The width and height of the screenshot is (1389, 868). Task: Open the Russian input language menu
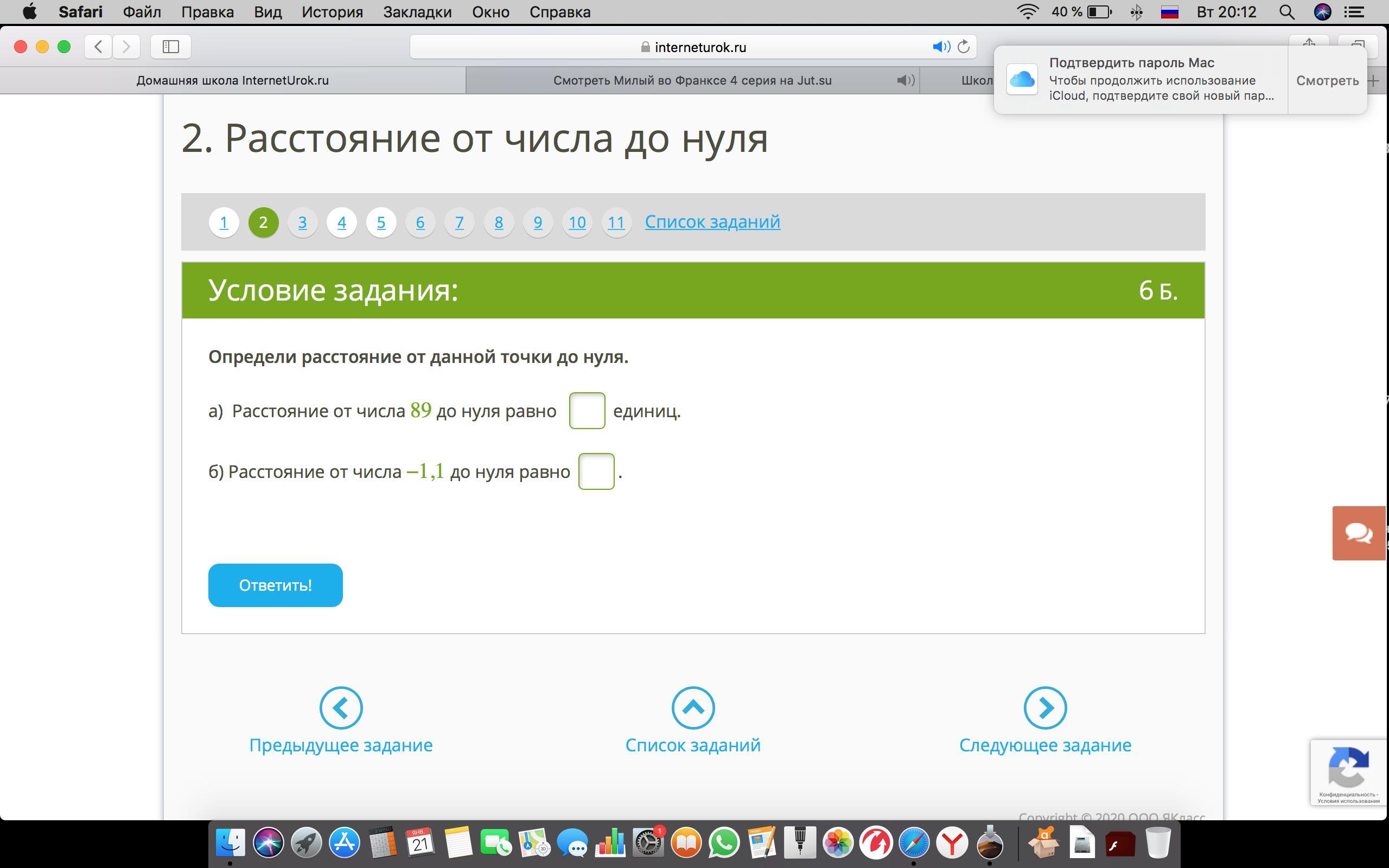point(1169,12)
